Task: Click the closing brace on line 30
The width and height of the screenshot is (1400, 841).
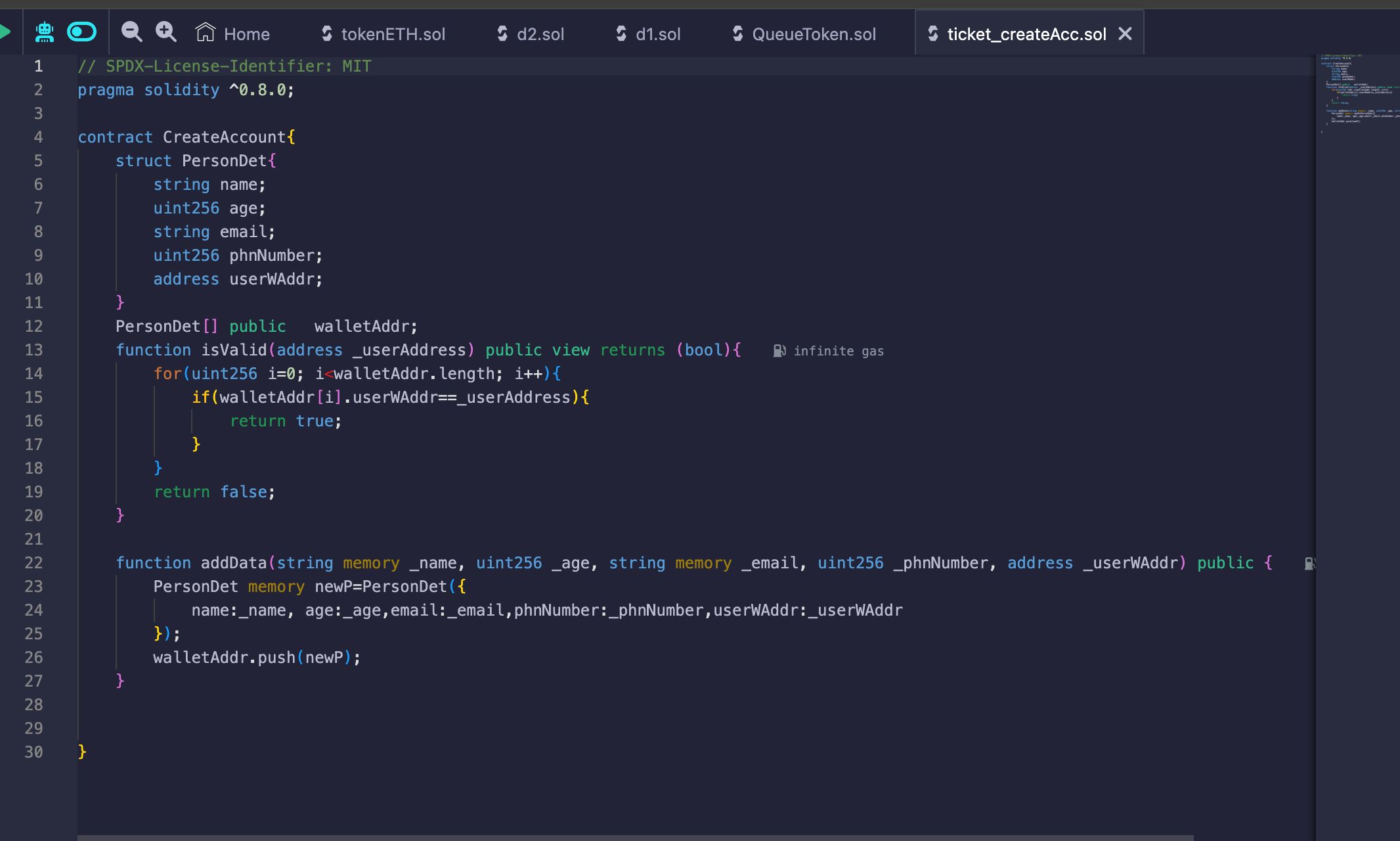Action: [82, 752]
